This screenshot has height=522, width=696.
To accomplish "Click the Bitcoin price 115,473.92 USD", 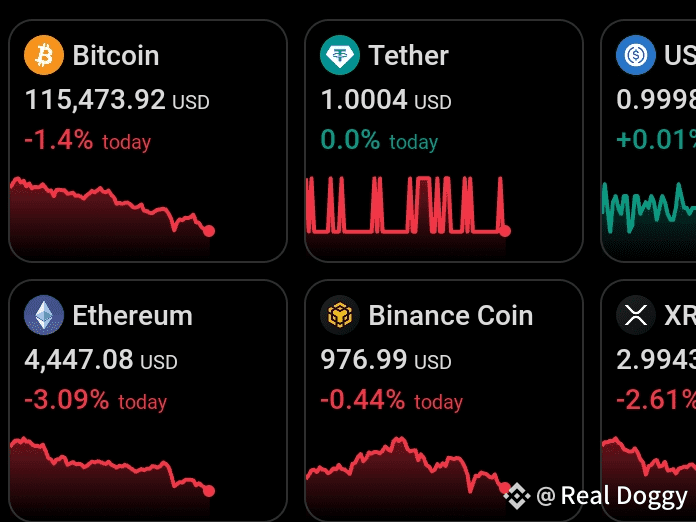I will point(117,100).
